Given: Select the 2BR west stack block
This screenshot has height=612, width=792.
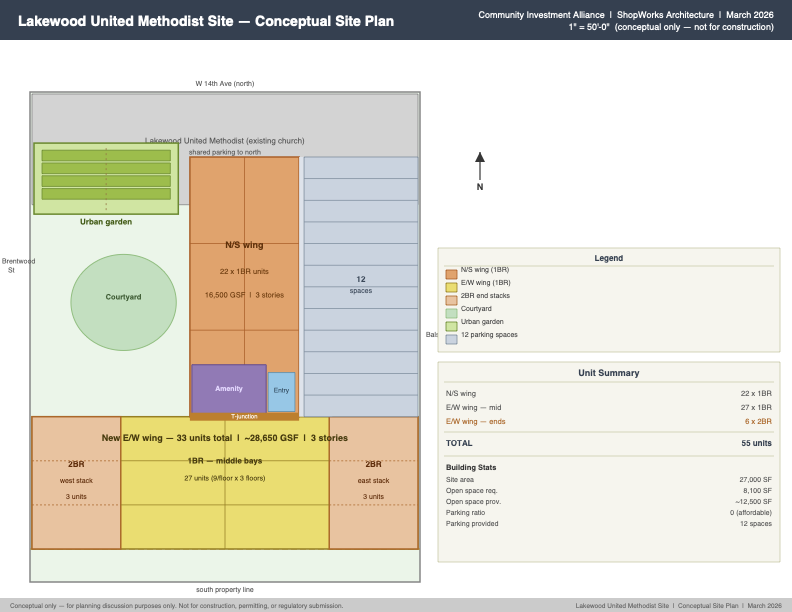Looking at the screenshot, I should tap(76, 483).
